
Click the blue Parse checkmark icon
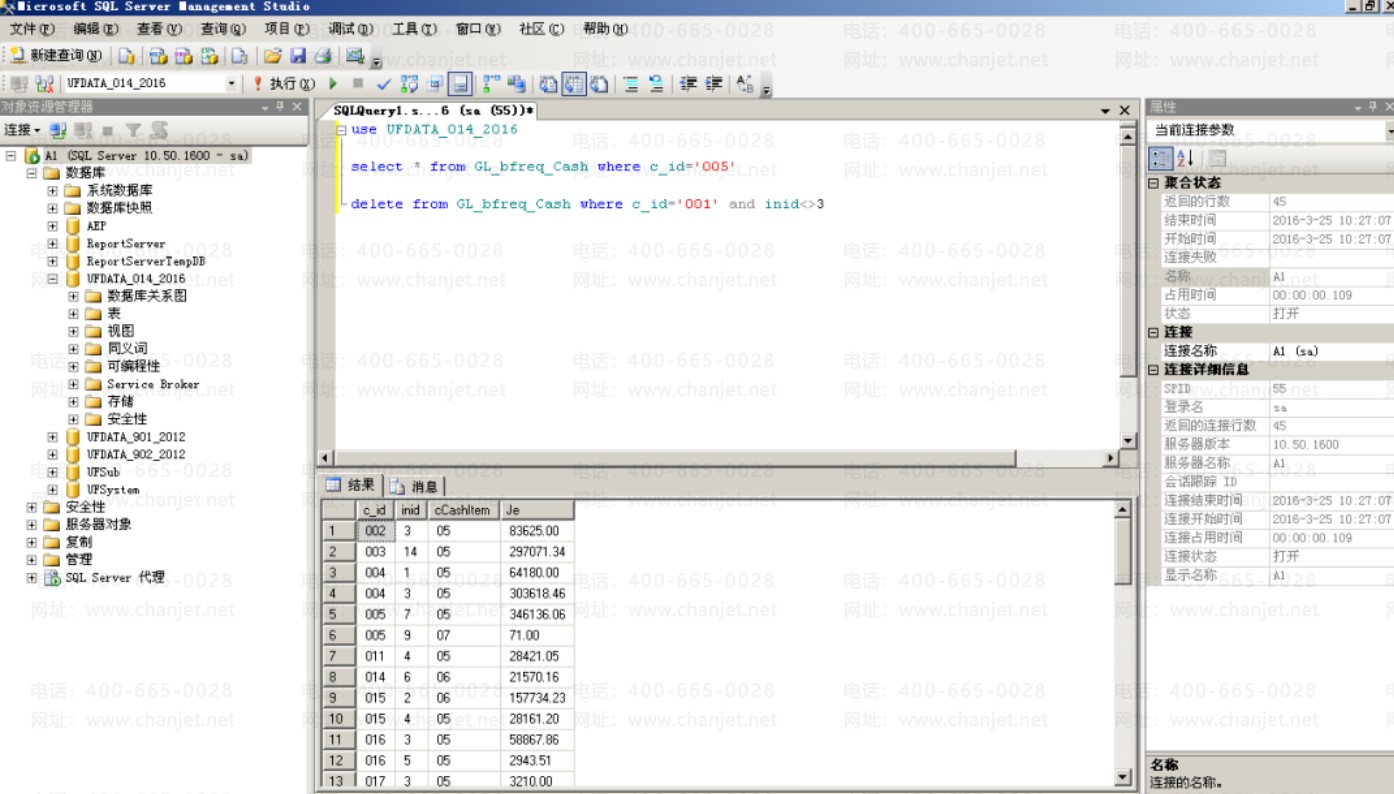[x=383, y=84]
